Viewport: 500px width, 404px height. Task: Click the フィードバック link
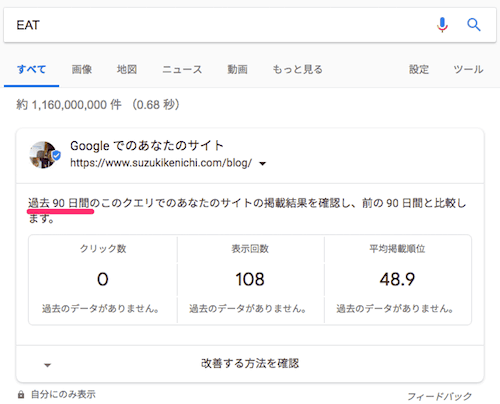click(x=440, y=396)
